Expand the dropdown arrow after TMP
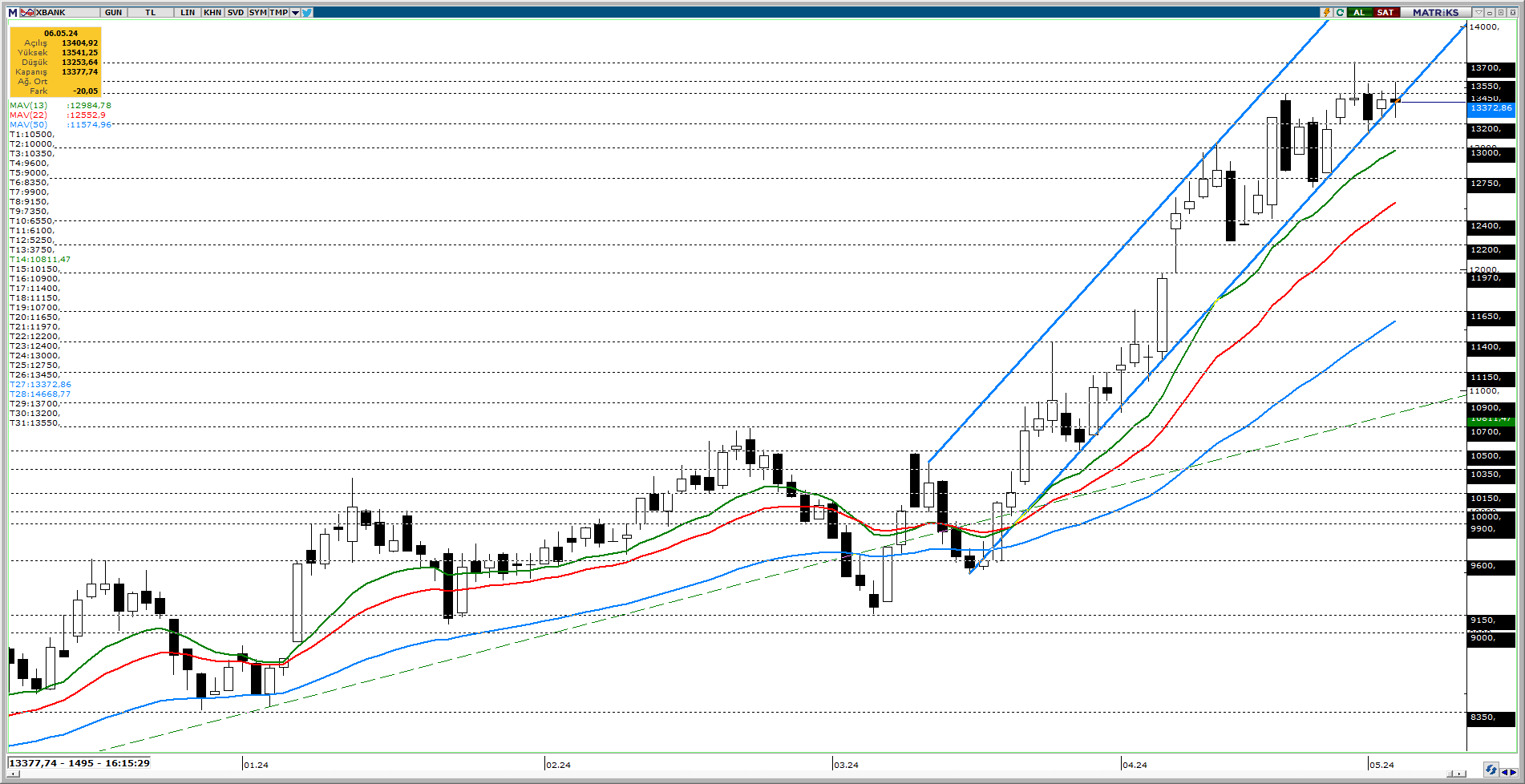 click(295, 13)
